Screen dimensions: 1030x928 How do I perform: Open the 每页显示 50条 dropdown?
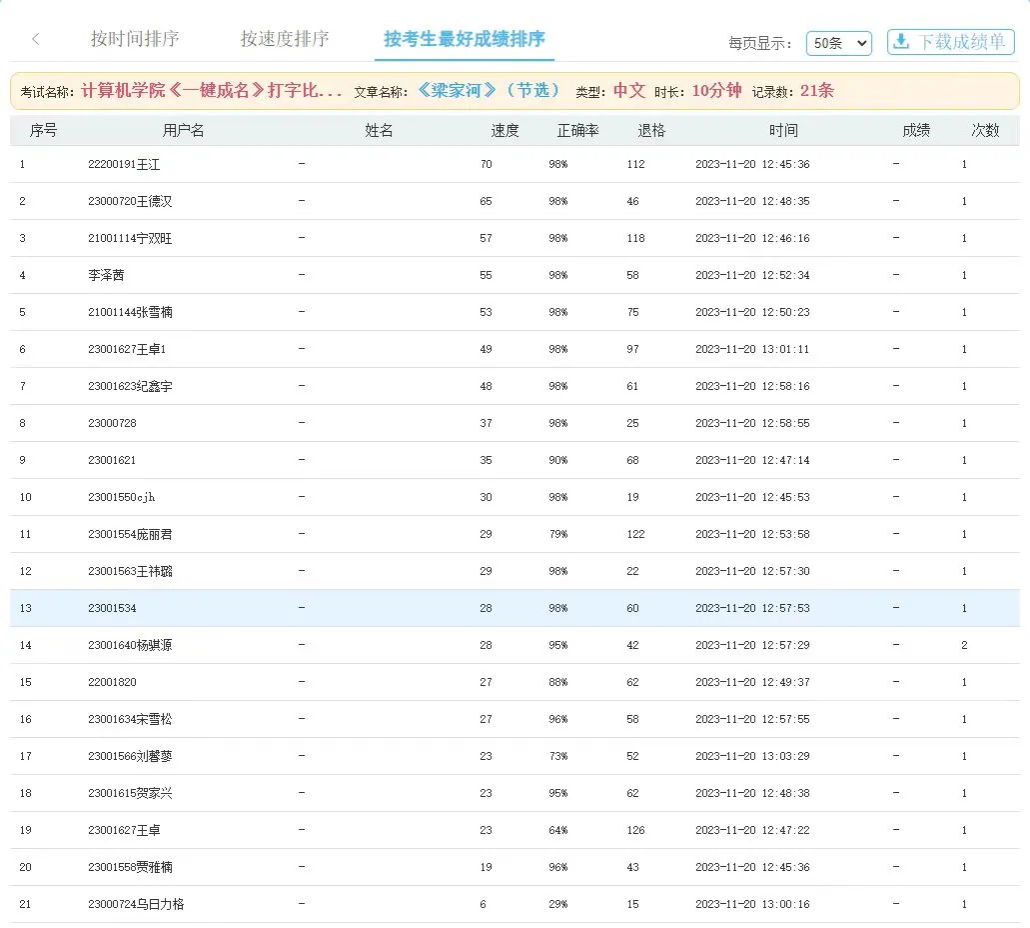(x=838, y=43)
